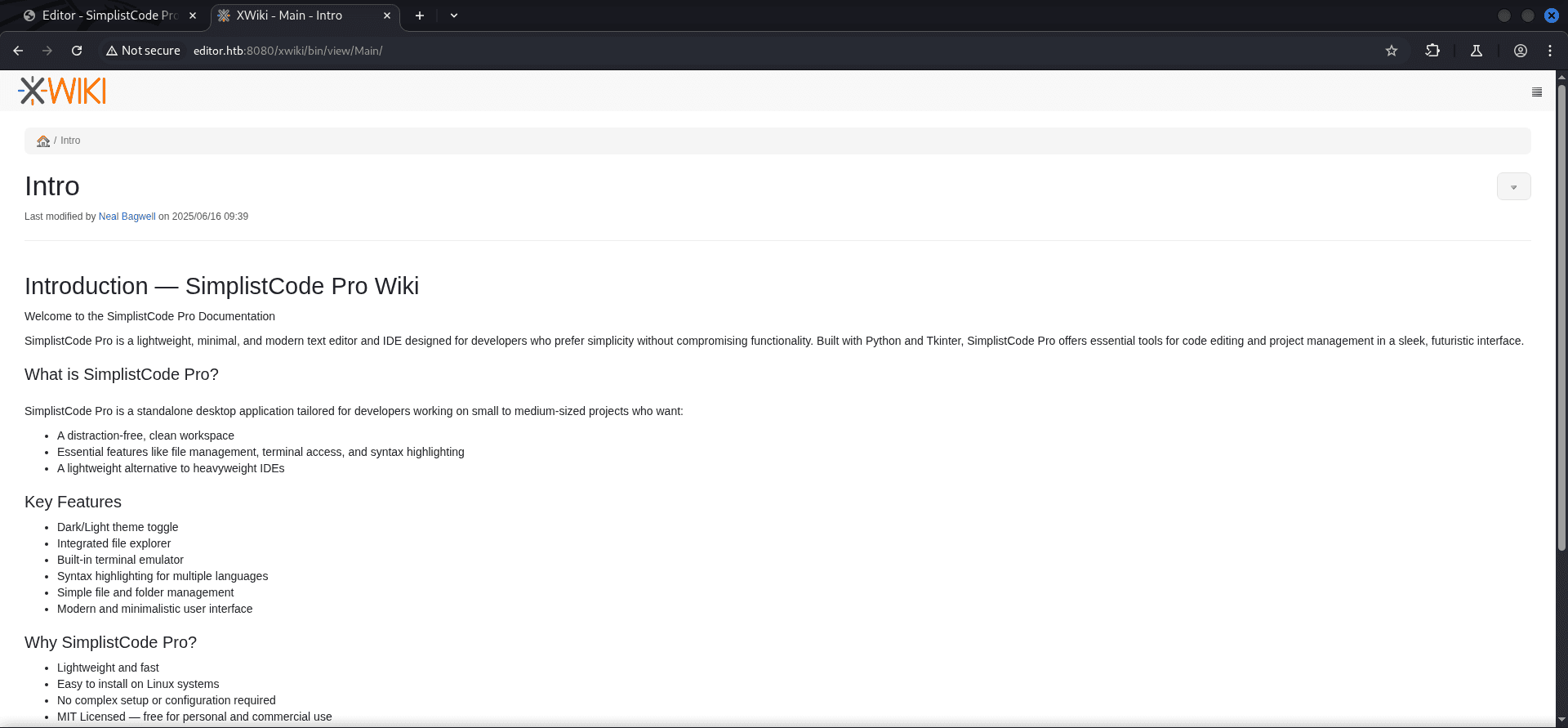The height and width of the screenshot is (728, 1568).
Task: Open Neal Bagwell's profile link
Action: pyautogui.click(x=127, y=217)
